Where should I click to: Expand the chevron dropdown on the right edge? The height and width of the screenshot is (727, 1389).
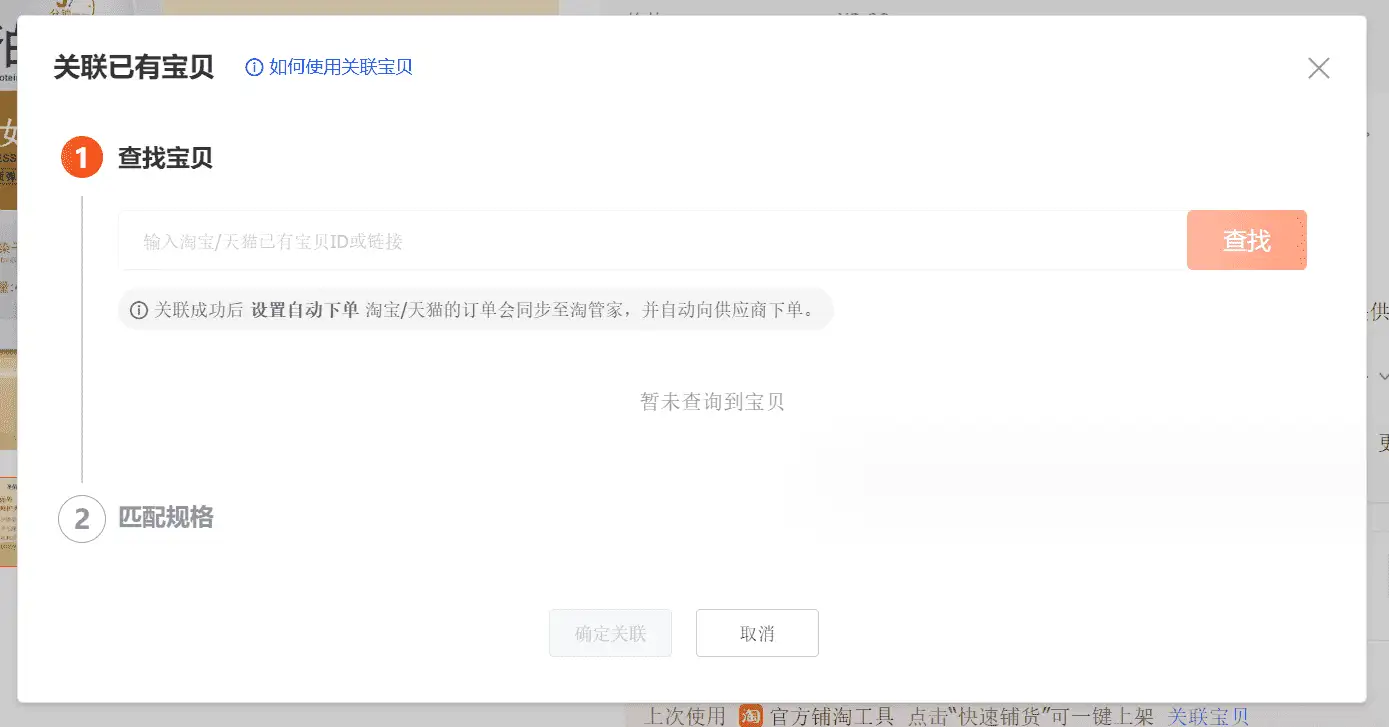tap(1383, 376)
